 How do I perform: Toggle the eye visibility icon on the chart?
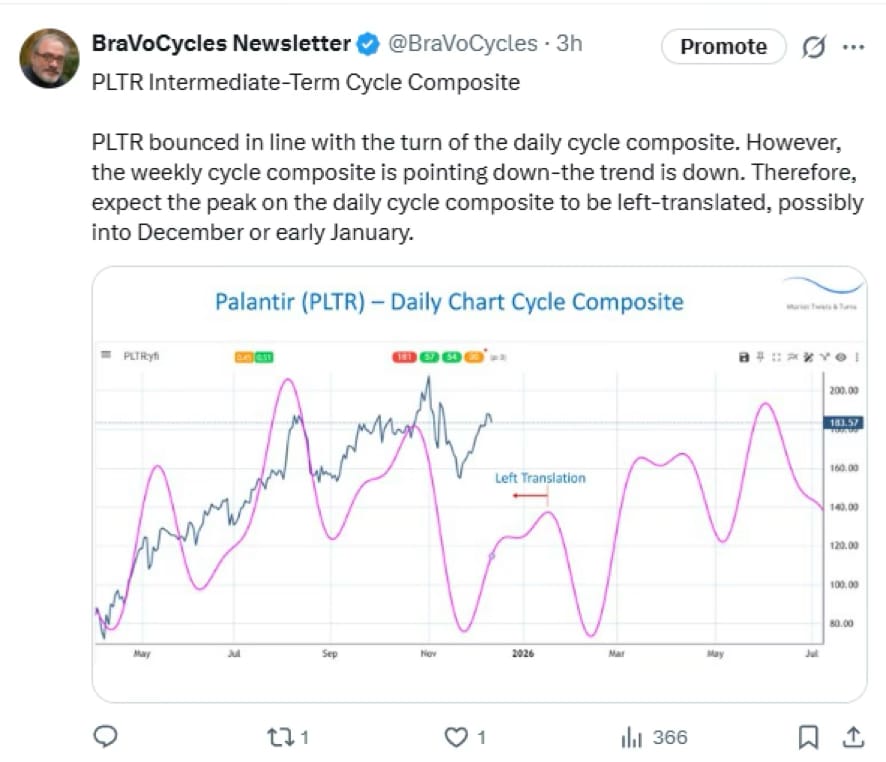[841, 356]
